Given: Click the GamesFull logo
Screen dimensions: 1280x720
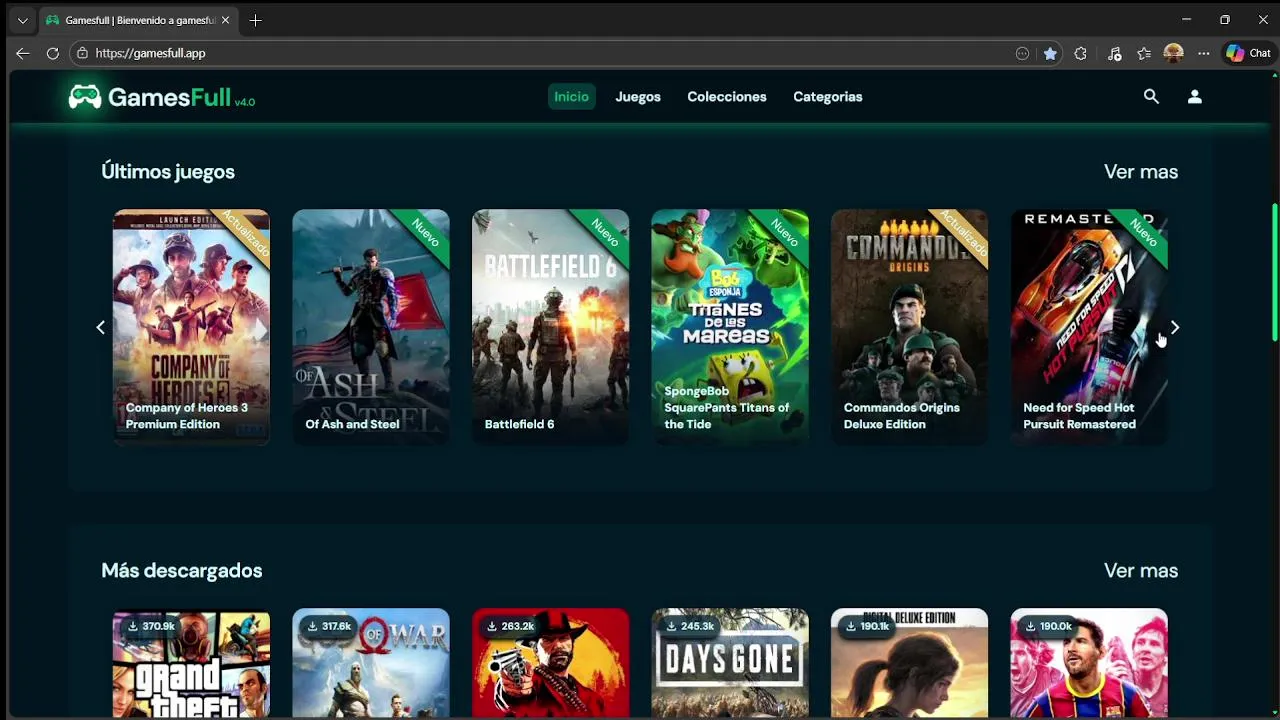Looking at the screenshot, I should [161, 97].
